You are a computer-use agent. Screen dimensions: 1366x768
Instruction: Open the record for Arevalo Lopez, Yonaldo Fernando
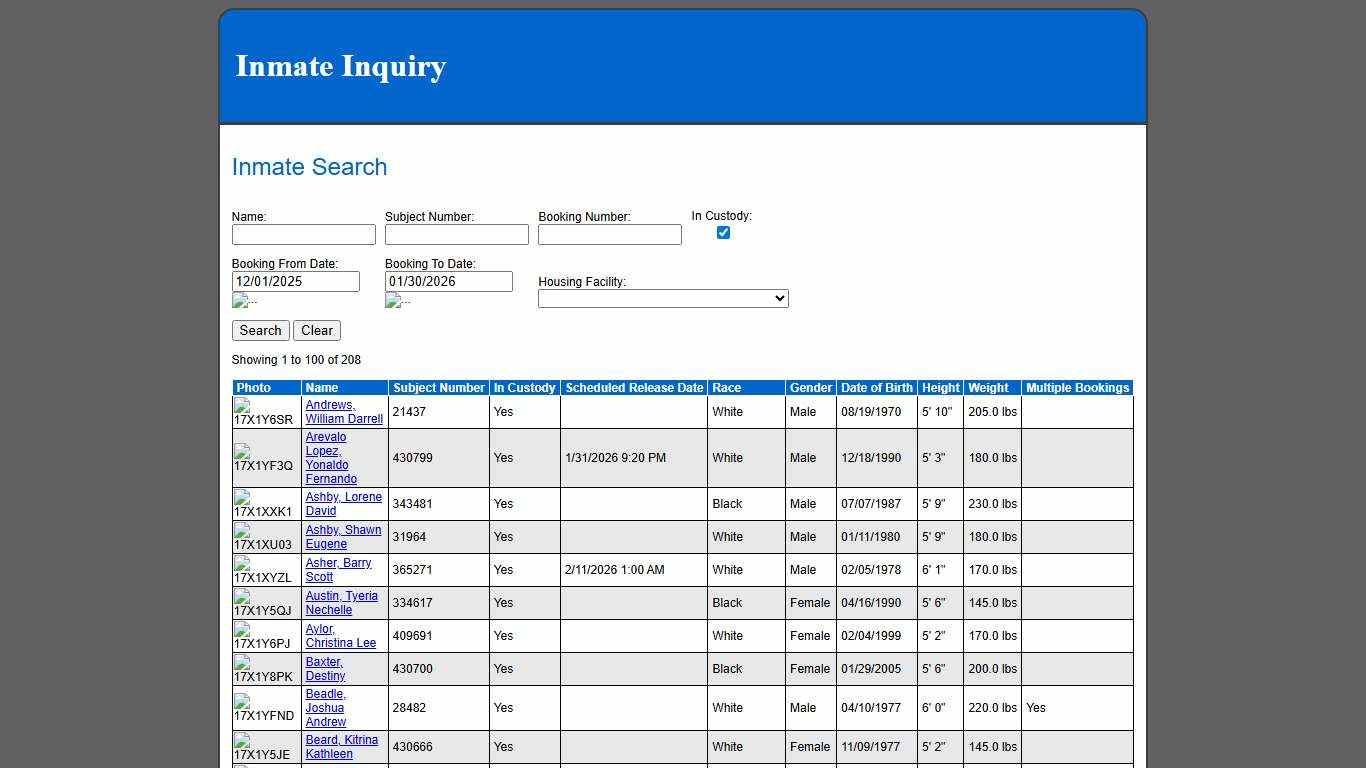click(326, 458)
